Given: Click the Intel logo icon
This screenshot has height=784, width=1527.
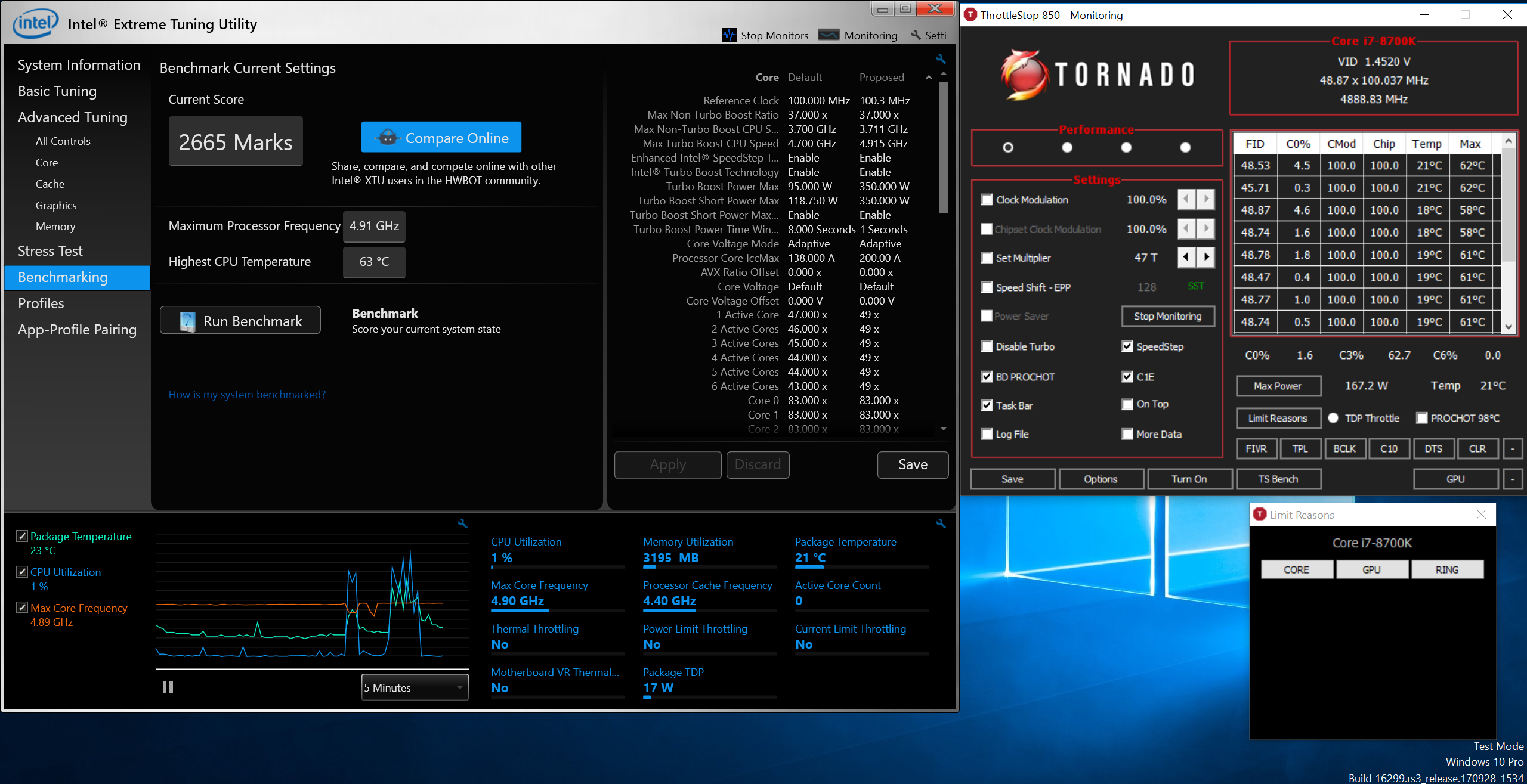Looking at the screenshot, I should (x=36, y=24).
